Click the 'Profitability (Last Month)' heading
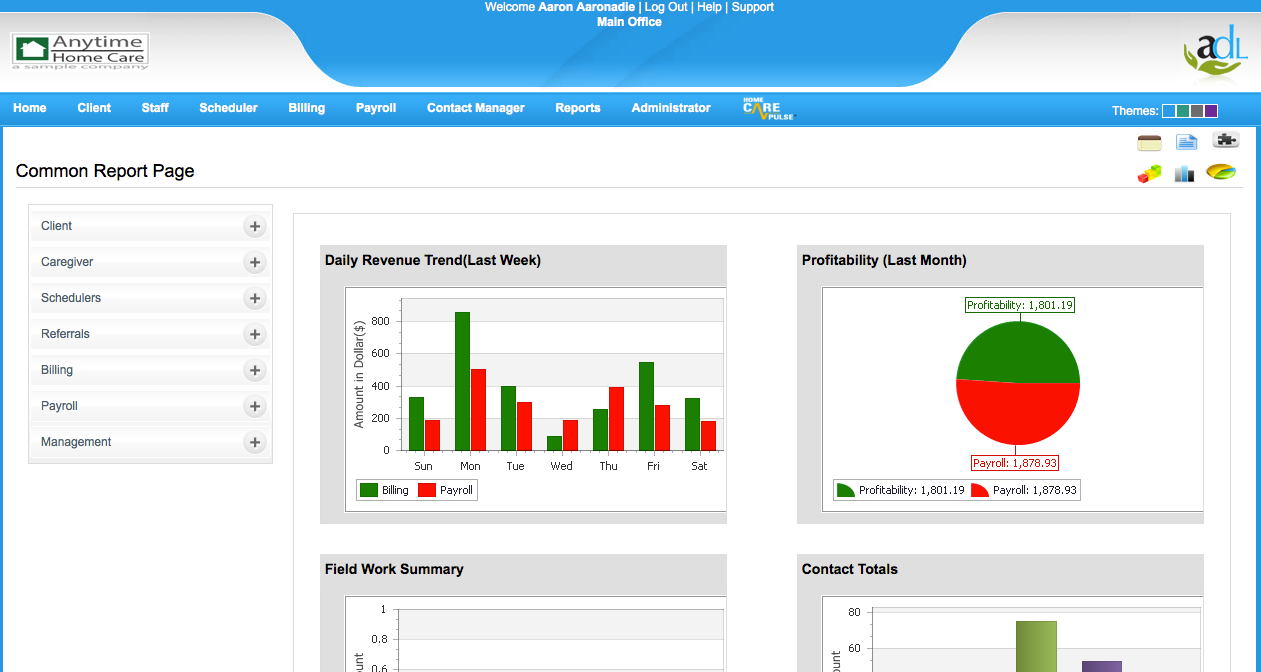Screen dimensions: 1261x672 pyautogui.click(x=884, y=261)
